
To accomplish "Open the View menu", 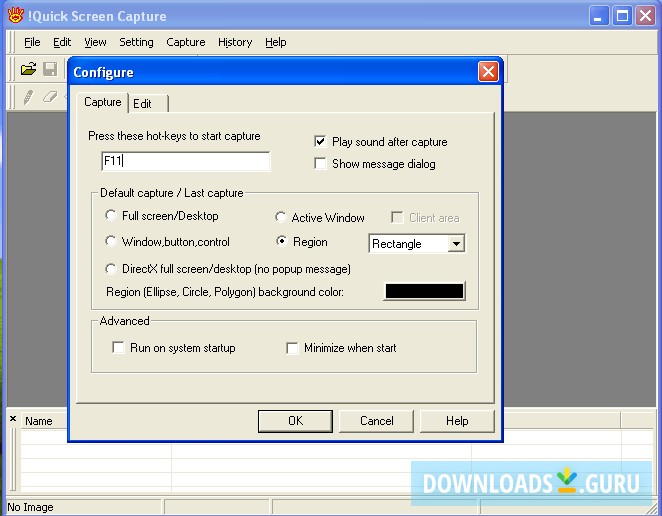I will pyautogui.click(x=95, y=42).
